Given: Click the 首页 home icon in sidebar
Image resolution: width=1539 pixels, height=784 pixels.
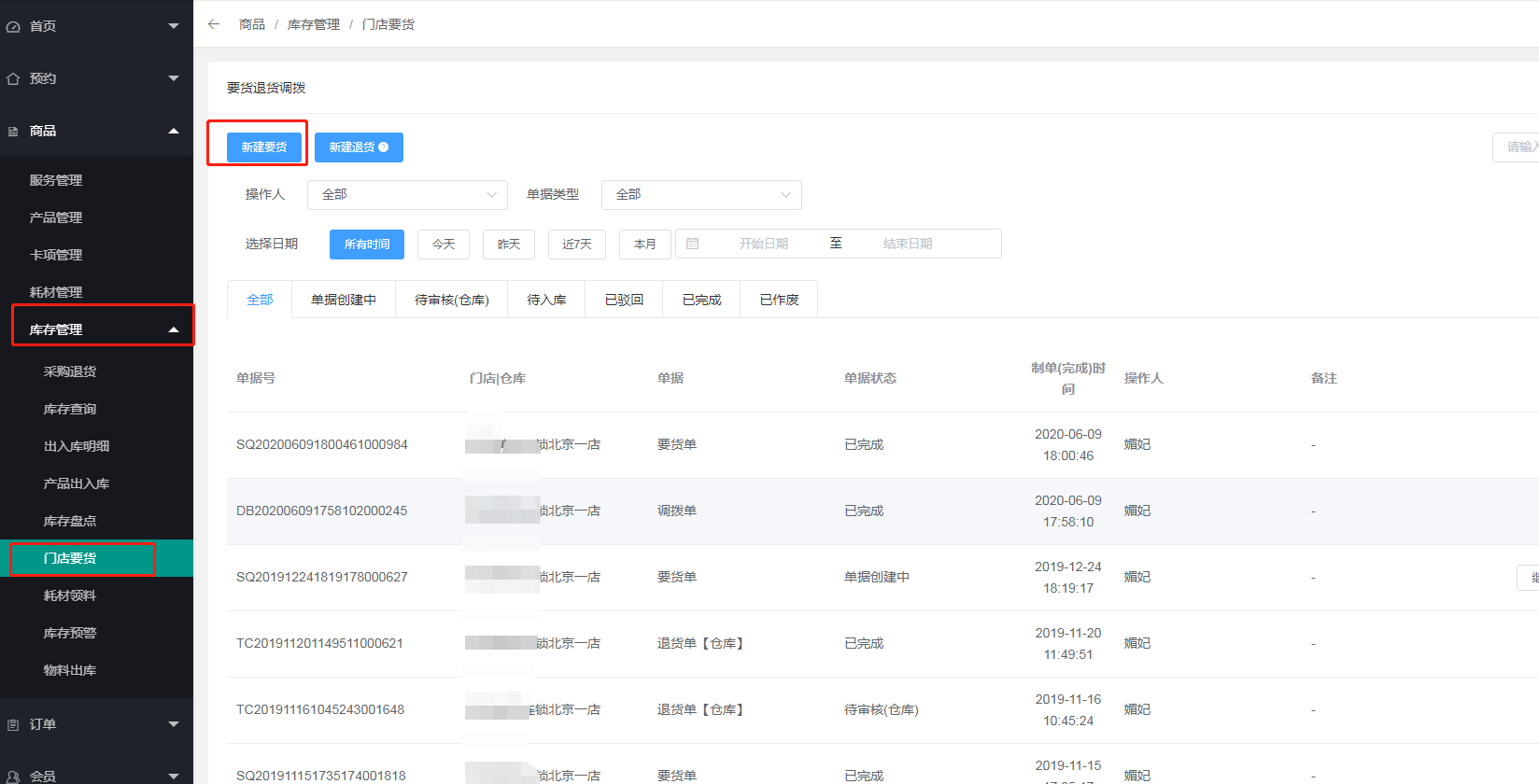Looking at the screenshot, I should tap(13, 26).
